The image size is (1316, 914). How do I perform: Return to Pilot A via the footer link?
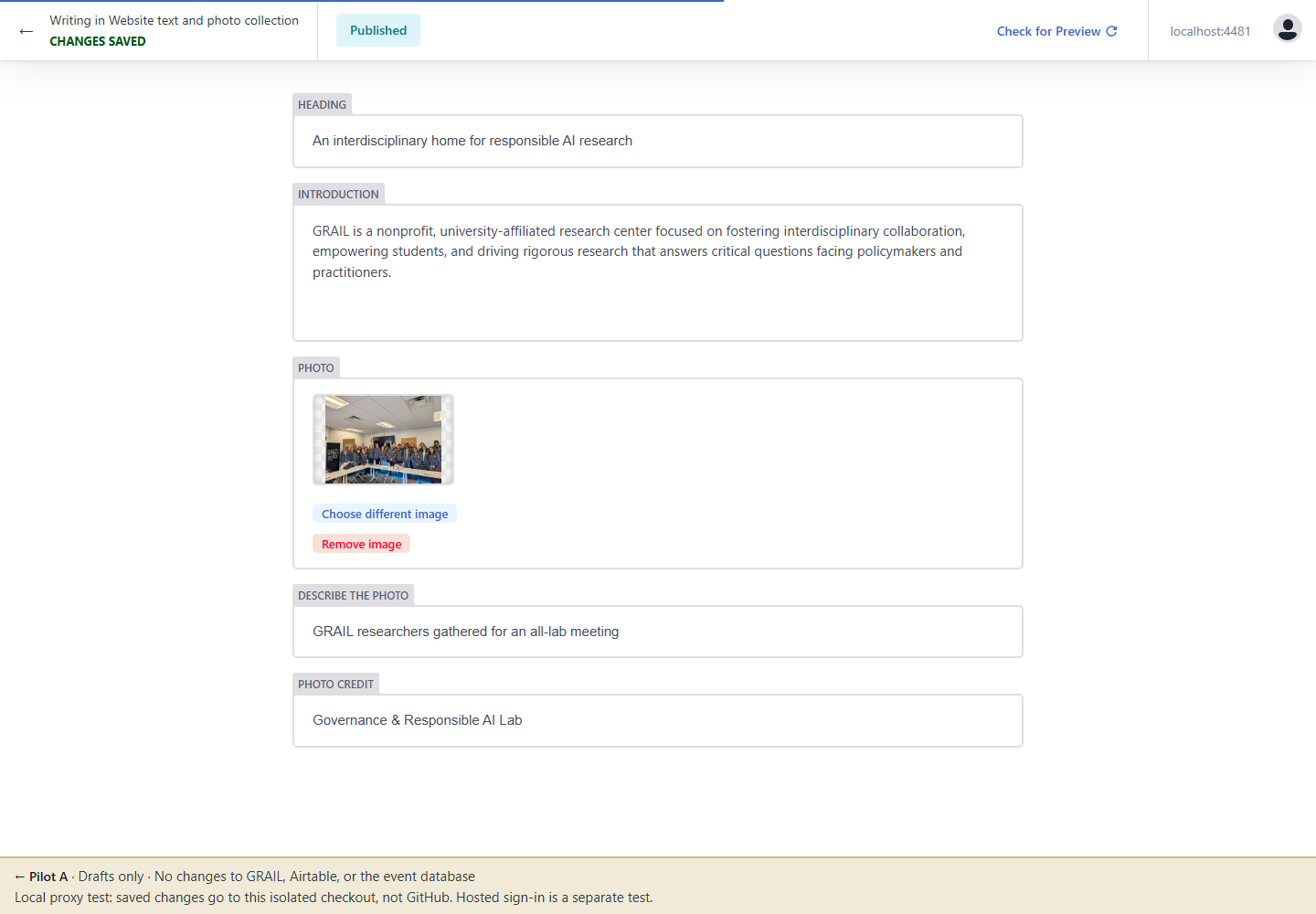point(41,877)
